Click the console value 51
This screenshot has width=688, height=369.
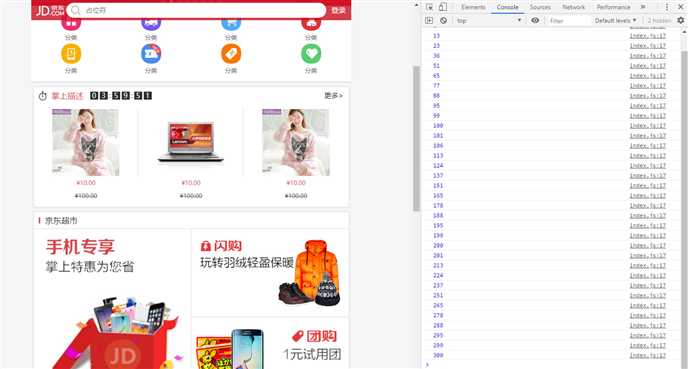pyautogui.click(x=436, y=66)
